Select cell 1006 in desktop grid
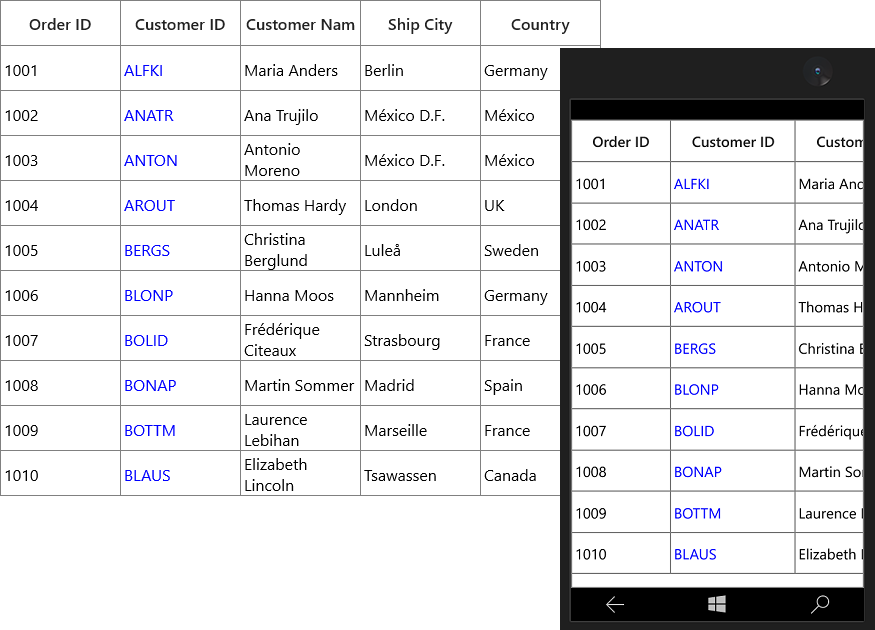 click(60, 295)
